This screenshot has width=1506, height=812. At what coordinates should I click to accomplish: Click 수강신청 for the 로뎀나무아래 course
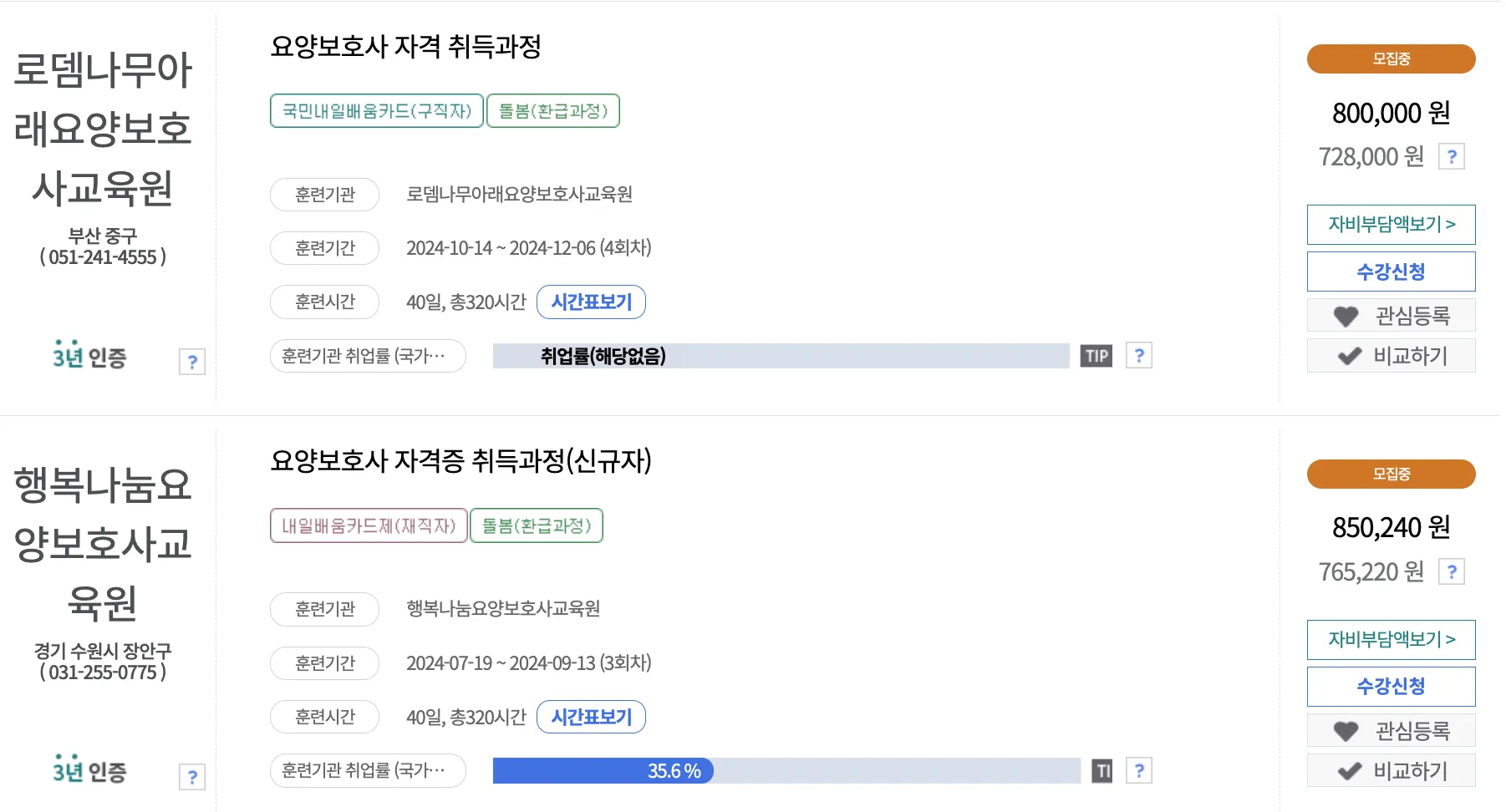click(1391, 271)
